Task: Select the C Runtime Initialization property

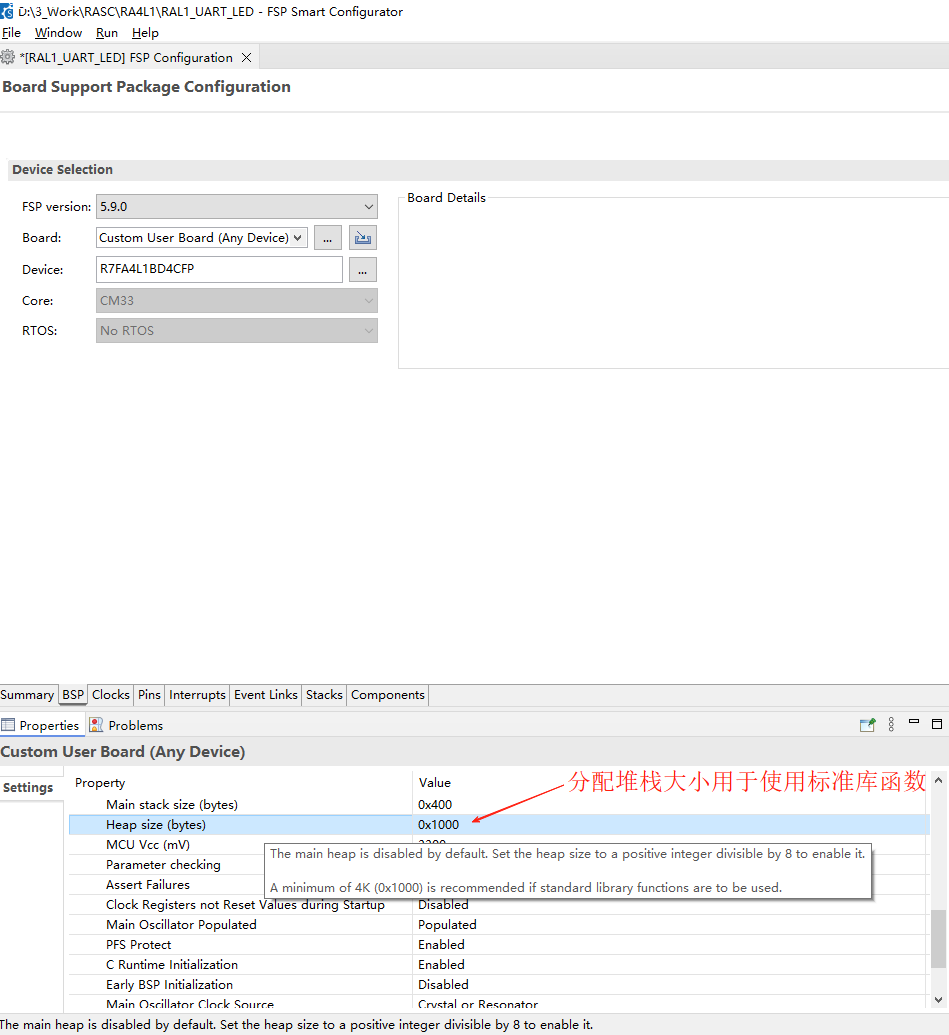Action: [x=172, y=964]
